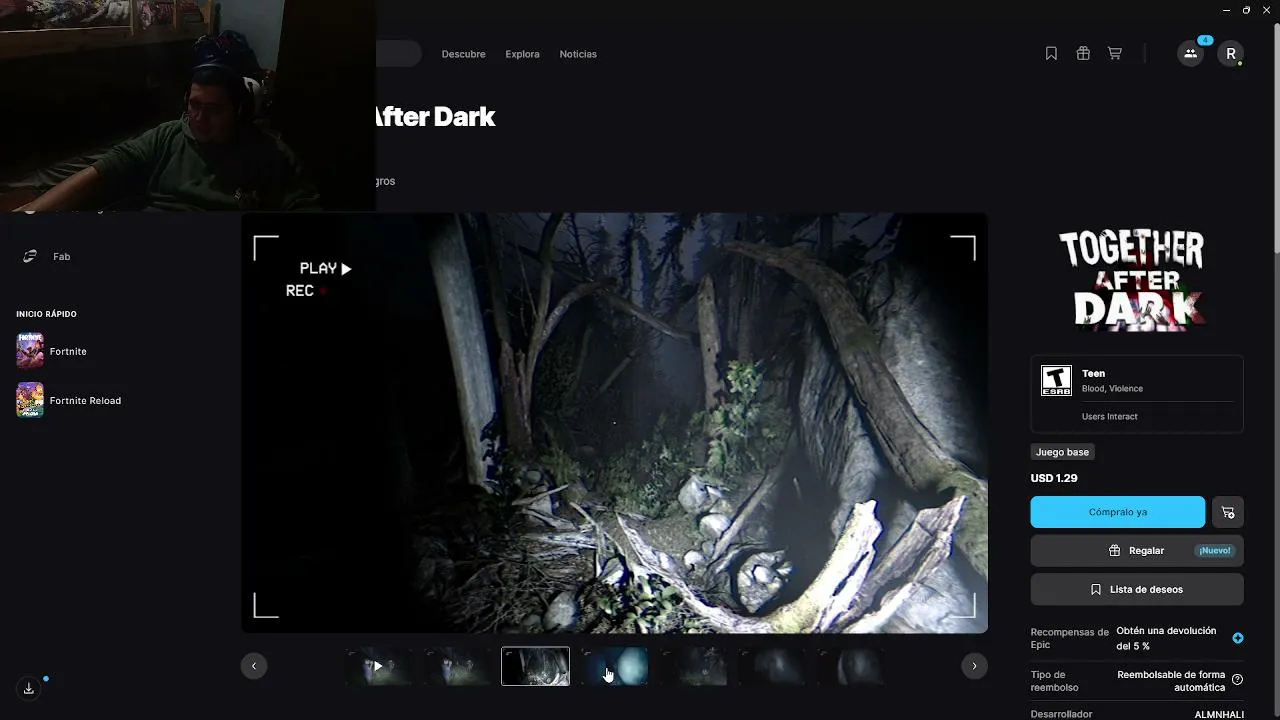Click the ESRB Teen rating badge

[x=1056, y=380]
